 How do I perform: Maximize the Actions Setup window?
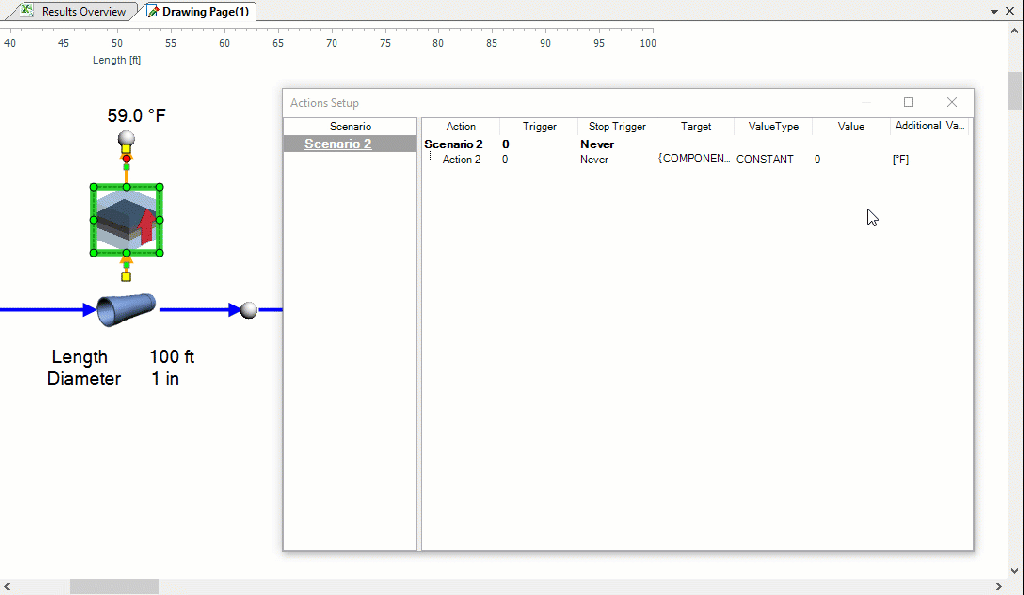click(x=908, y=102)
